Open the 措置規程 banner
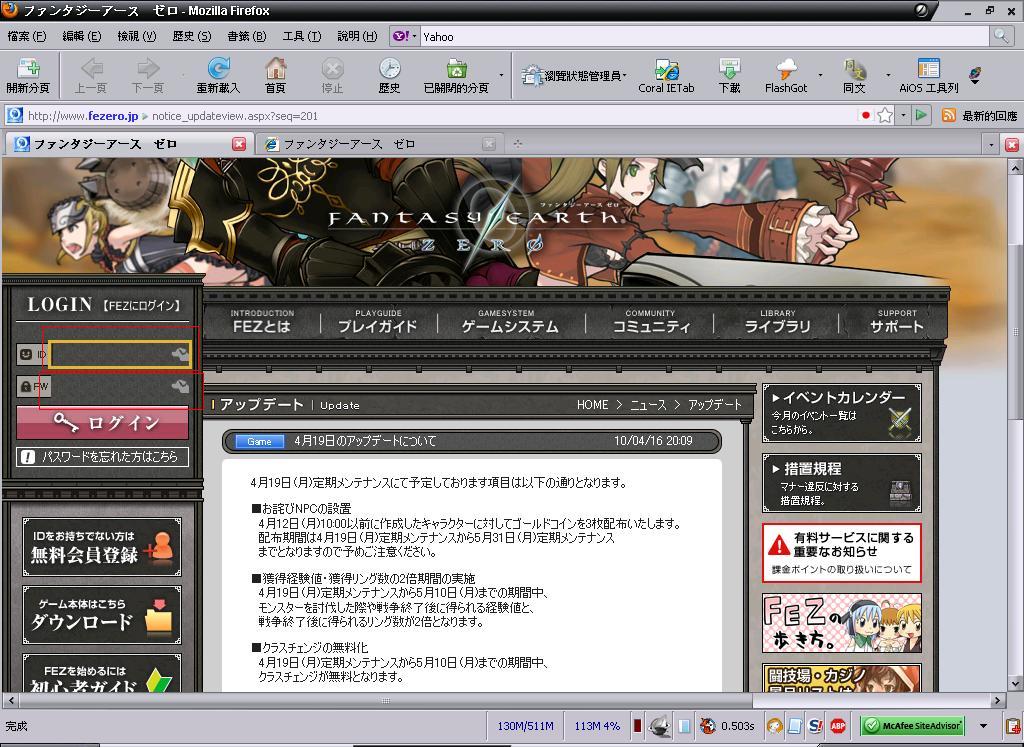The image size is (1024, 747). [x=842, y=483]
